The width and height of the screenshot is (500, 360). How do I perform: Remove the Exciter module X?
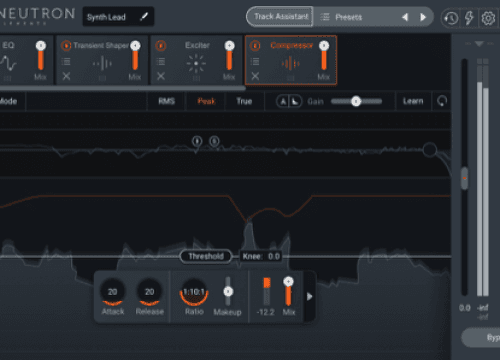point(161,76)
